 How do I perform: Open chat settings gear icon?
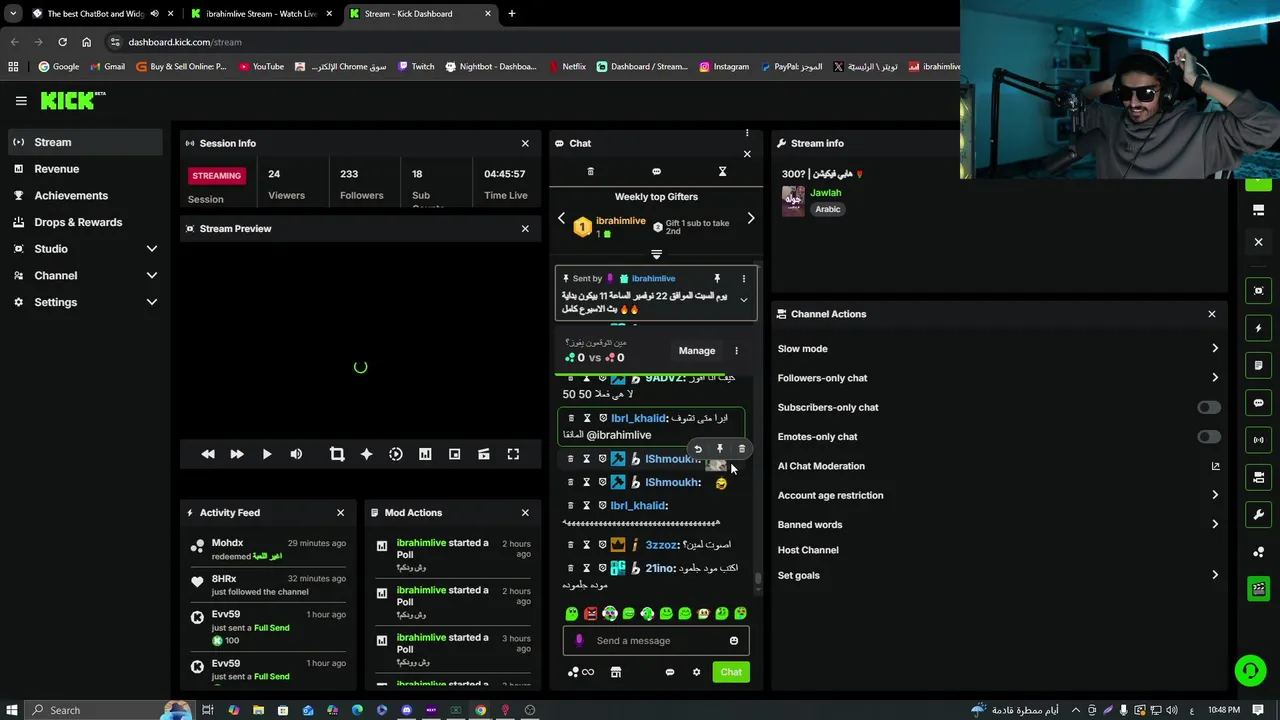[697, 672]
